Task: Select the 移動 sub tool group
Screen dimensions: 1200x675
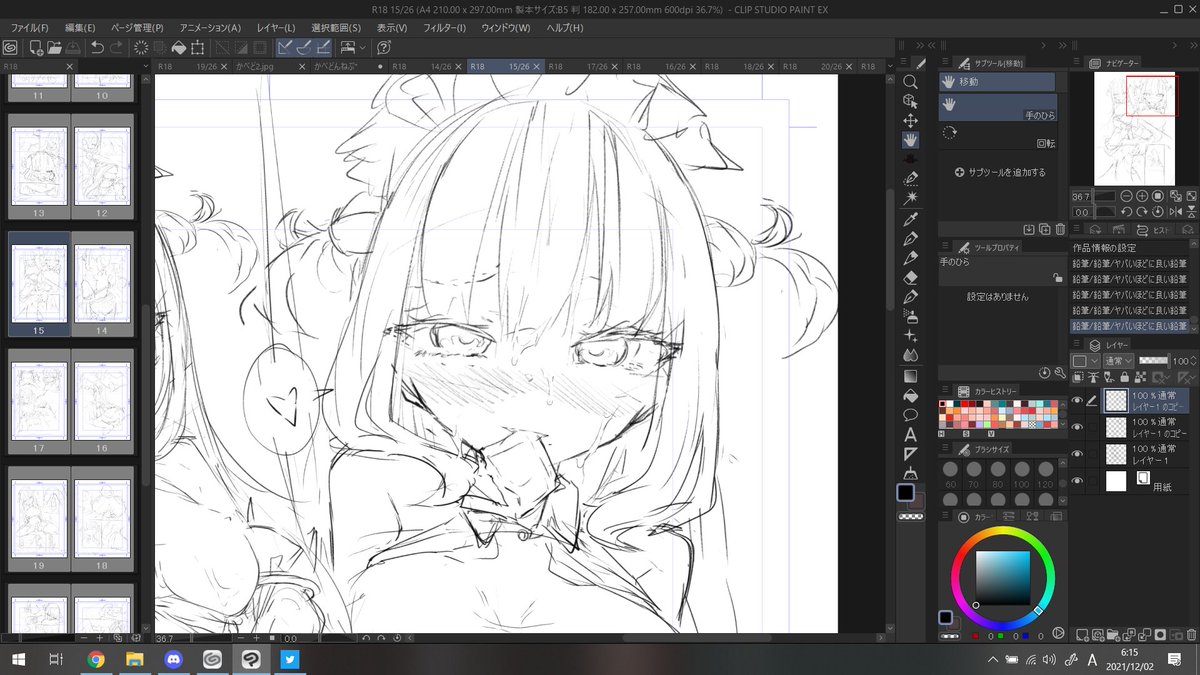Action: (x=997, y=82)
